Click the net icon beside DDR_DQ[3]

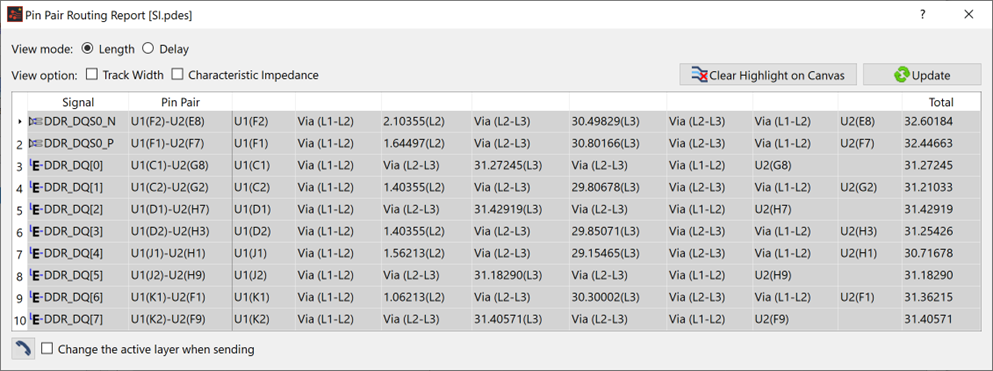(35, 231)
